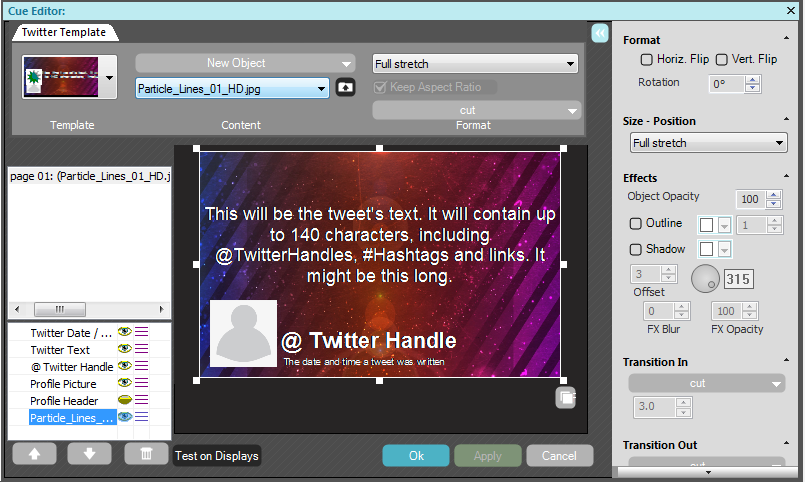Viewport: 805px width, 482px height.
Task: Click the trash delete layer button
Action: point(146,454)
